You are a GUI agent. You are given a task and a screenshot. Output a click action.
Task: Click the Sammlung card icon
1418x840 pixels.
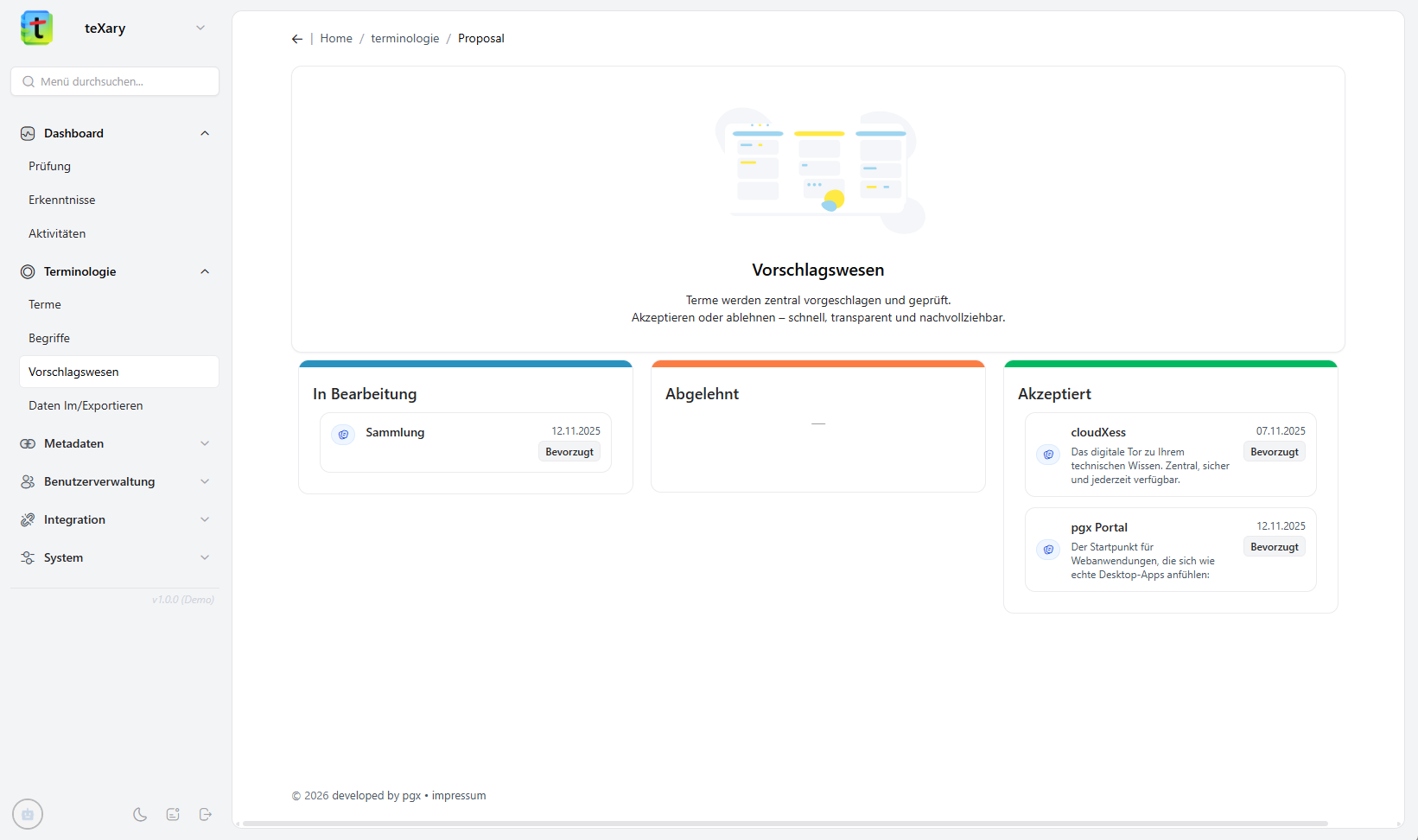343,435
